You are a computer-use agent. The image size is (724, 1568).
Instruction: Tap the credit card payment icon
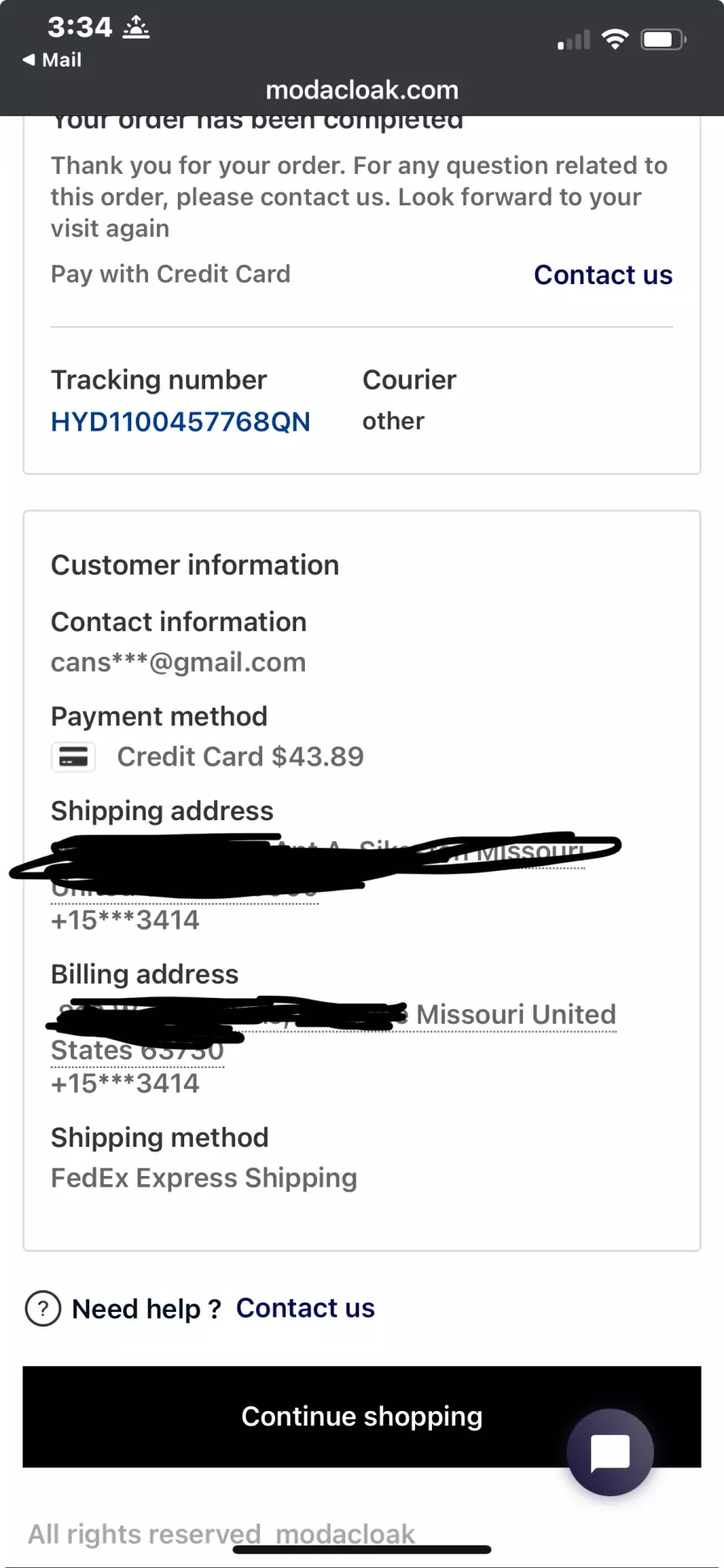[73, 757]
